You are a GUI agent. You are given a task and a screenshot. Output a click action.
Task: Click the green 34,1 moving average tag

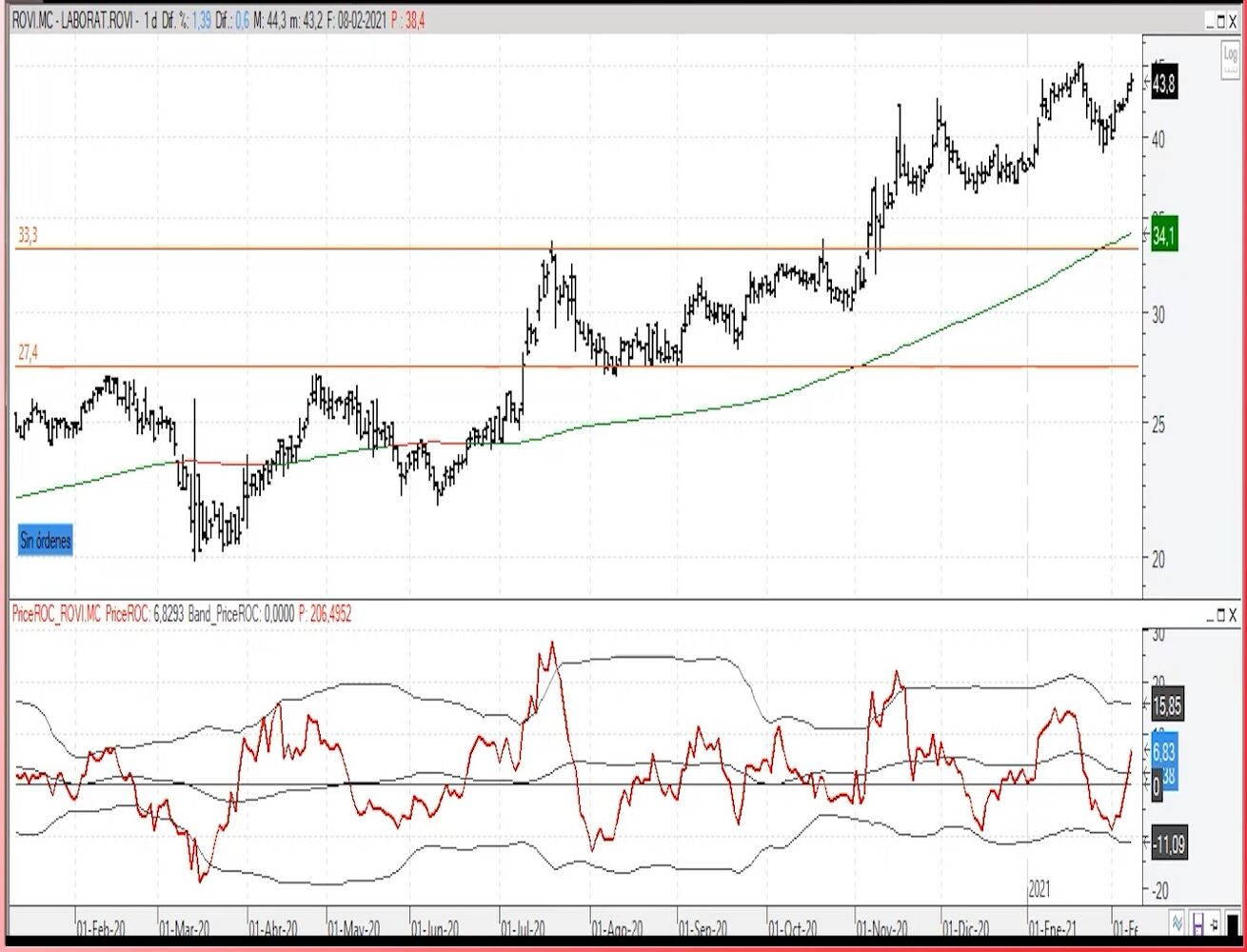(1164, 236)
